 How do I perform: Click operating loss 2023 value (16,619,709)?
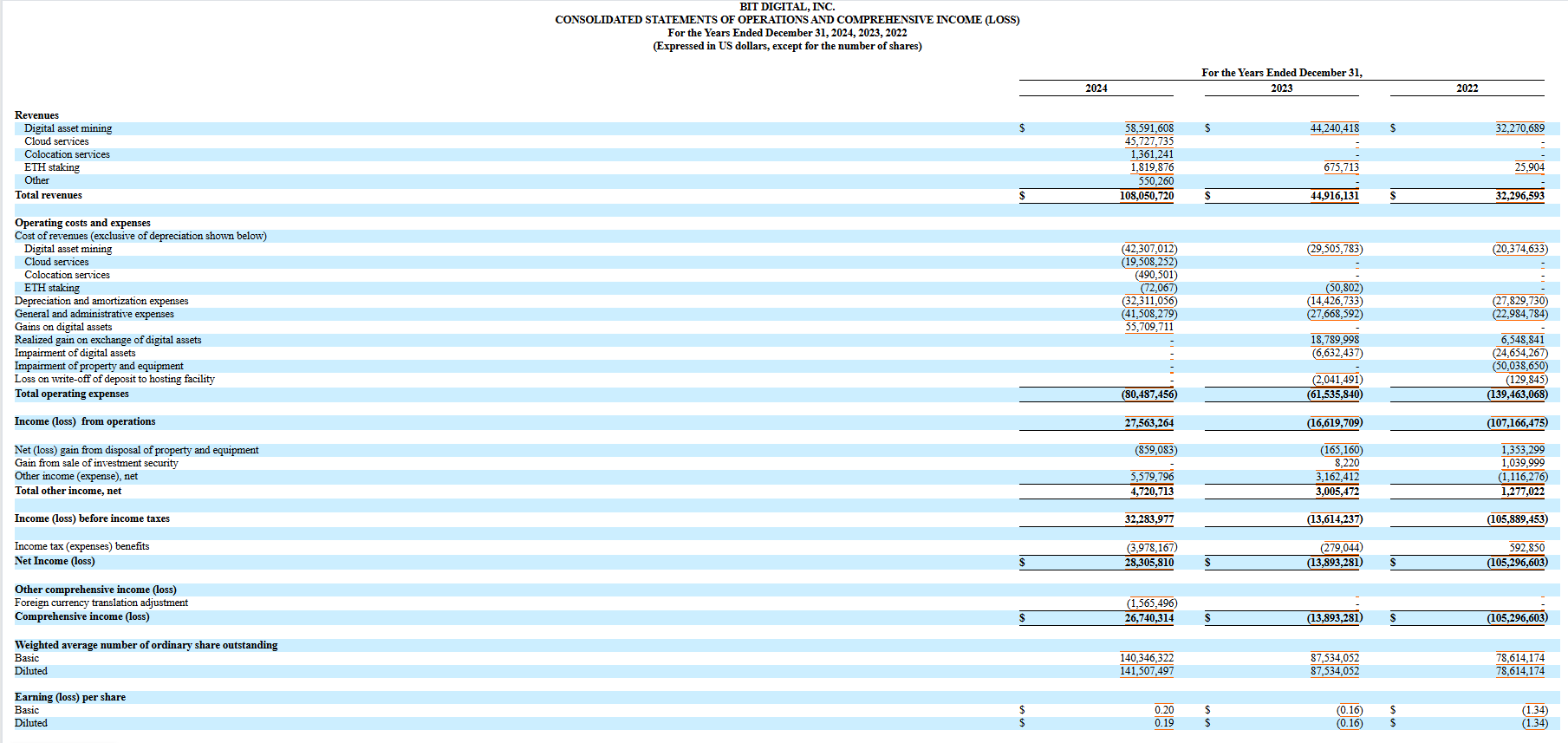click(1335, 423)
